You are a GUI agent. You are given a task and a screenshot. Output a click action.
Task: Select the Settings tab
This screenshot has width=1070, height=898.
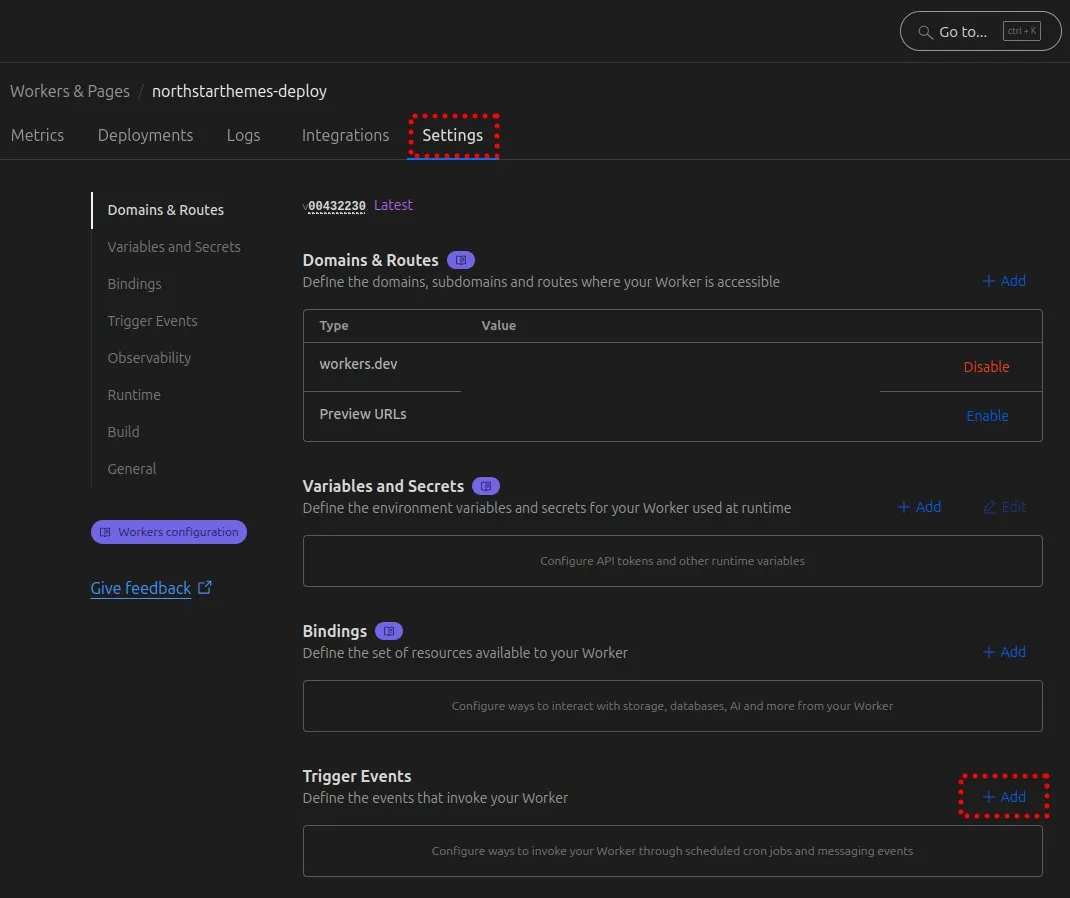452,135
